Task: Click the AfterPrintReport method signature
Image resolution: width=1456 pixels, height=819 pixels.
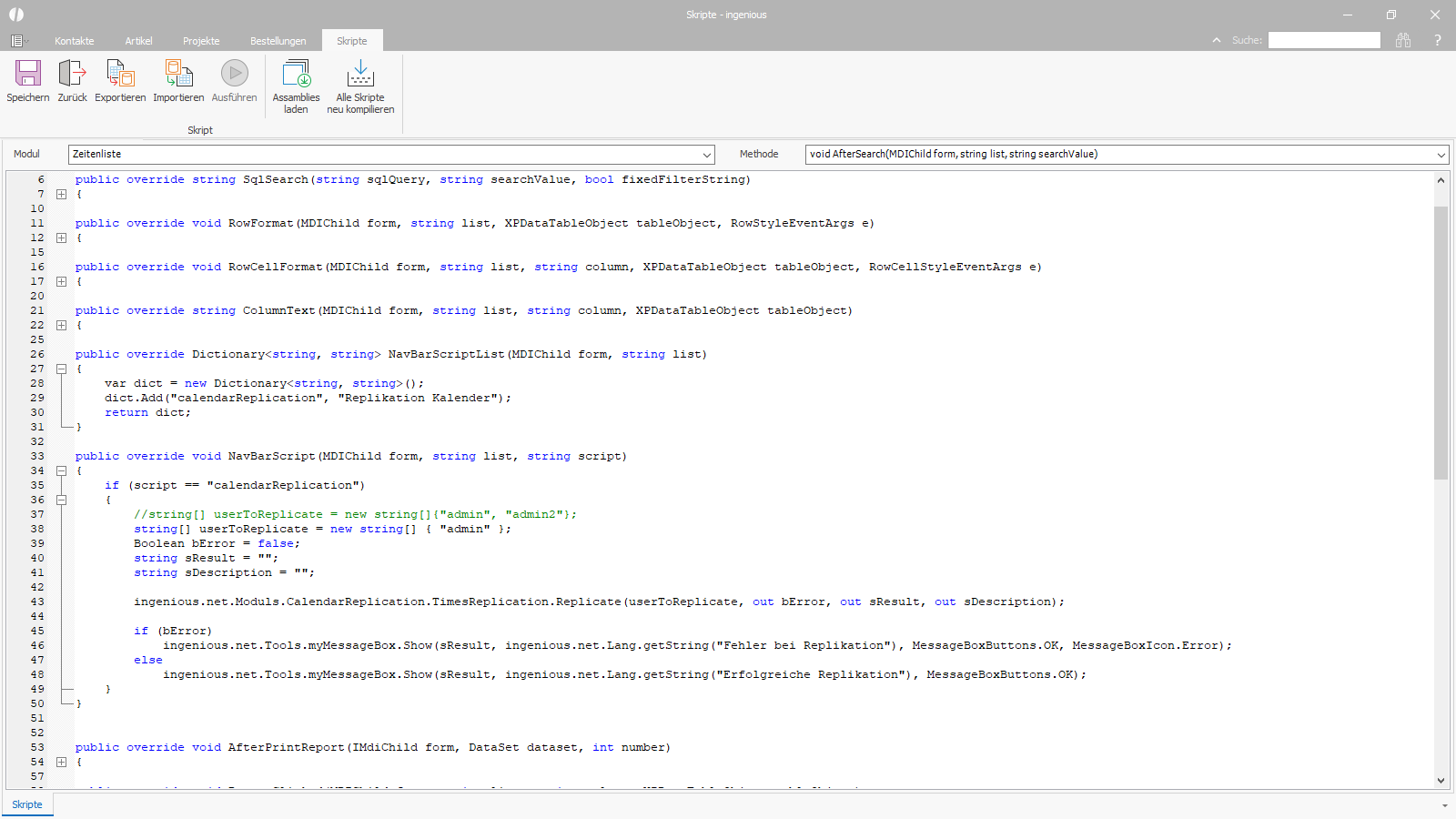Action: click(x=373, y=747)
